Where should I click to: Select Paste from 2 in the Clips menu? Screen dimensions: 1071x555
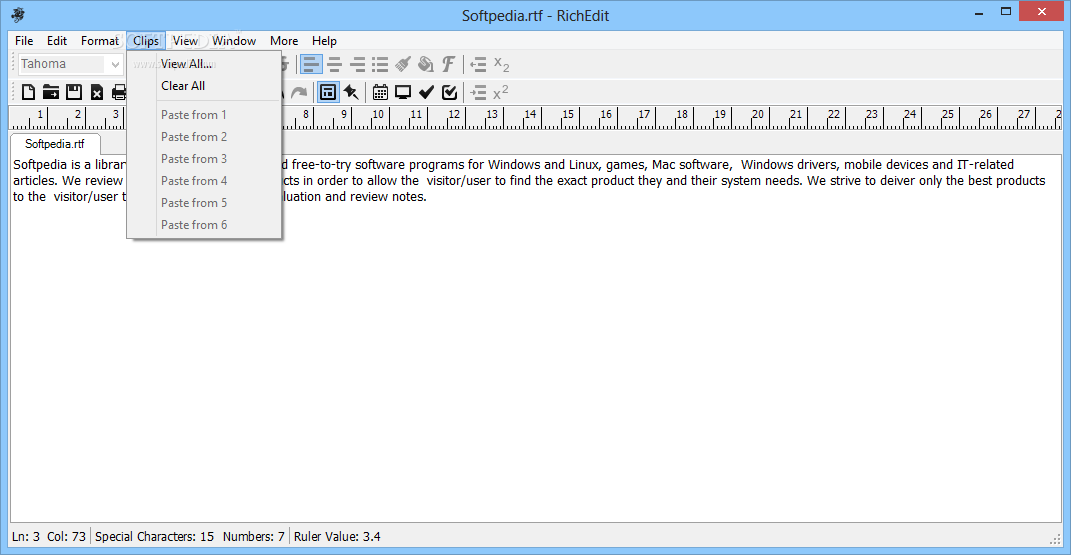pos(204,137)
